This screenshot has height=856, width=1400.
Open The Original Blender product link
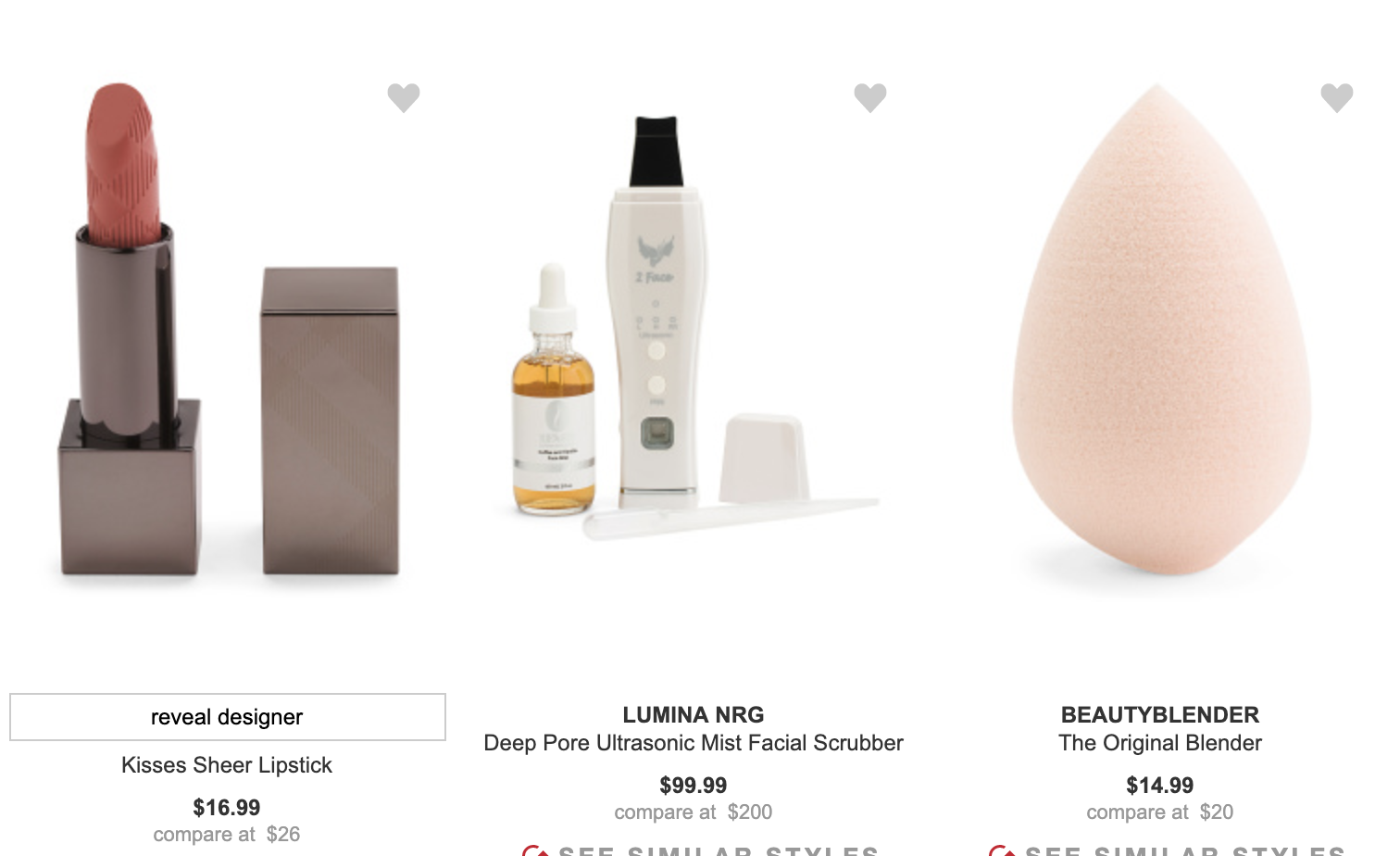1160,743
